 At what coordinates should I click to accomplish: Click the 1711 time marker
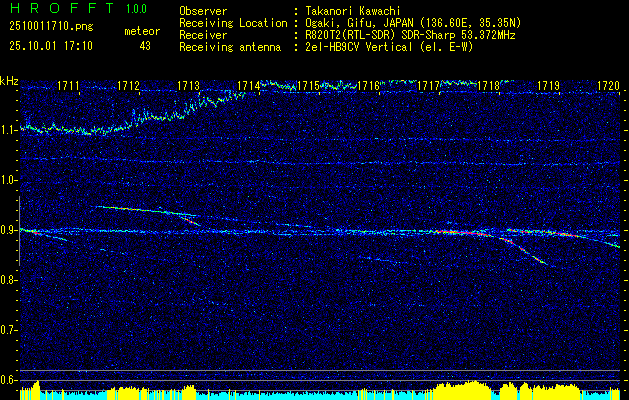pos(69,86)
